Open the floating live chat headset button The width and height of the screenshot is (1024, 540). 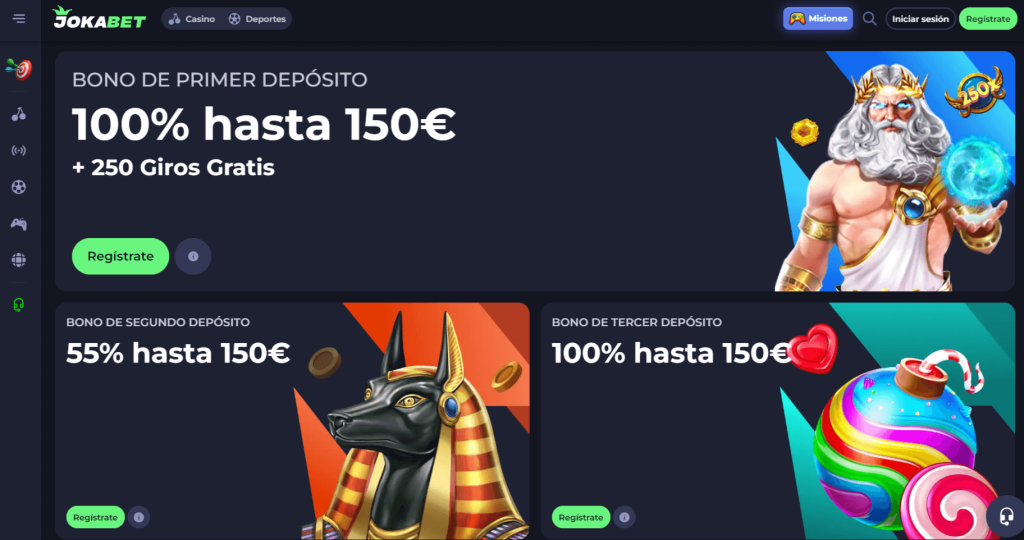click(1006, 516)
